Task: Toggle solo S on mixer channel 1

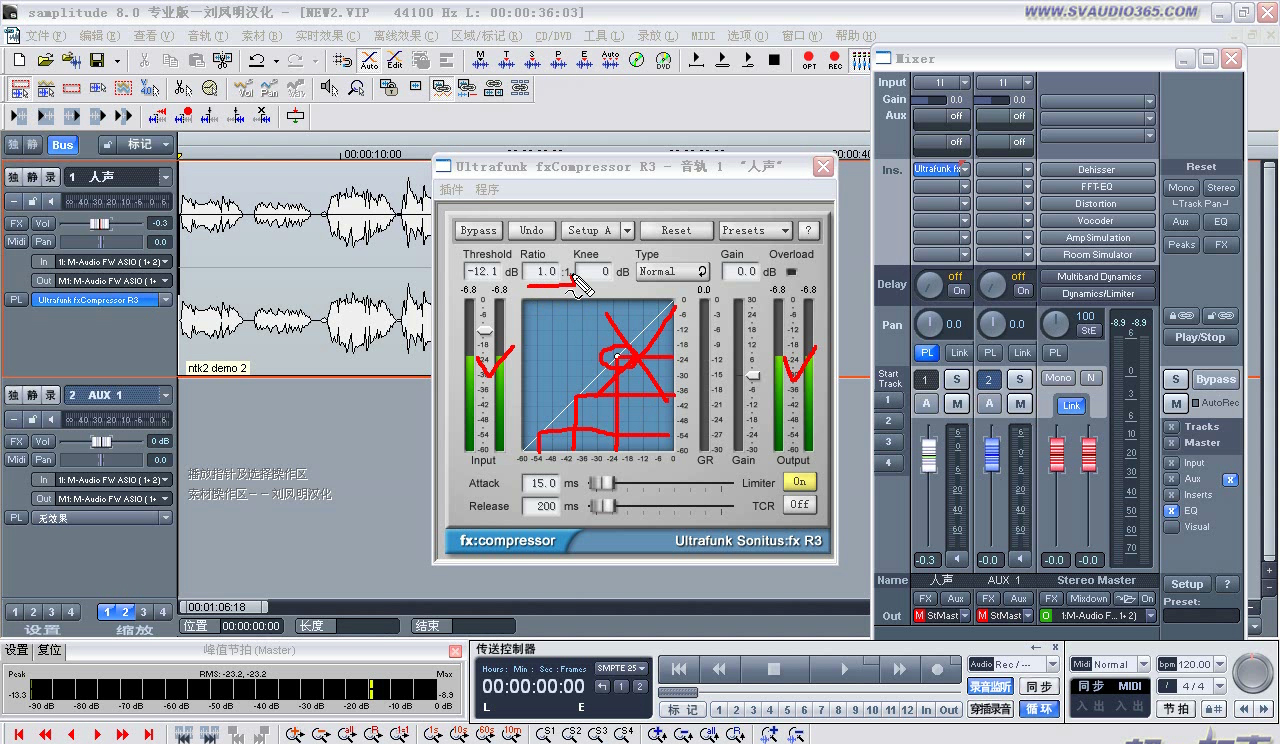Action: pos(956,380)
